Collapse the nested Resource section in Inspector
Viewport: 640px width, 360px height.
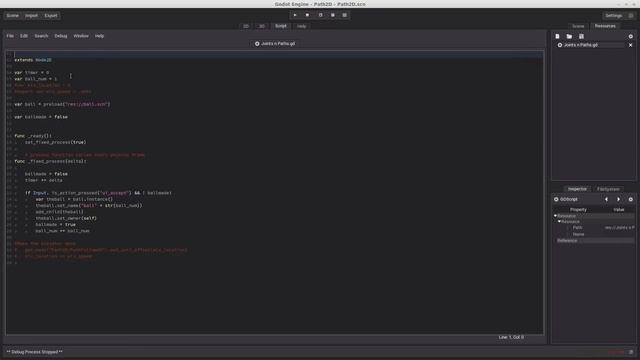pyautogui.click(x=560, y=221)
